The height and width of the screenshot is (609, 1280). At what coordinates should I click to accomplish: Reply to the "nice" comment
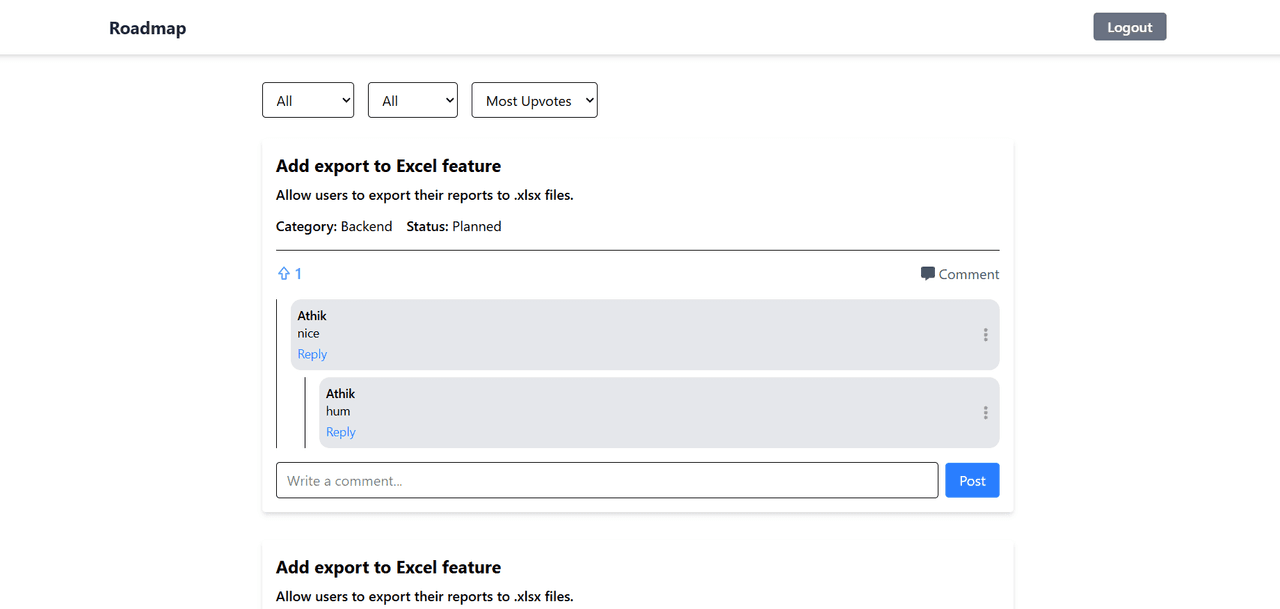[x=312, y=354]
